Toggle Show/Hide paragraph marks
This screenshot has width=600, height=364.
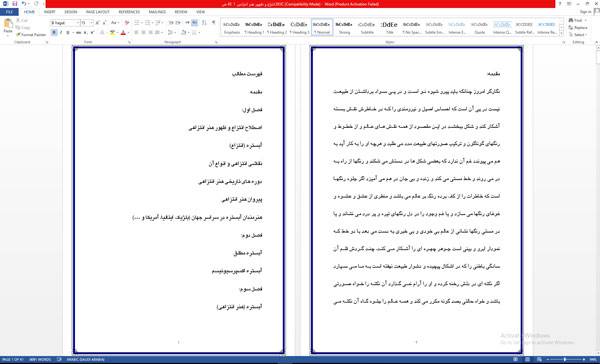(214, 23)
